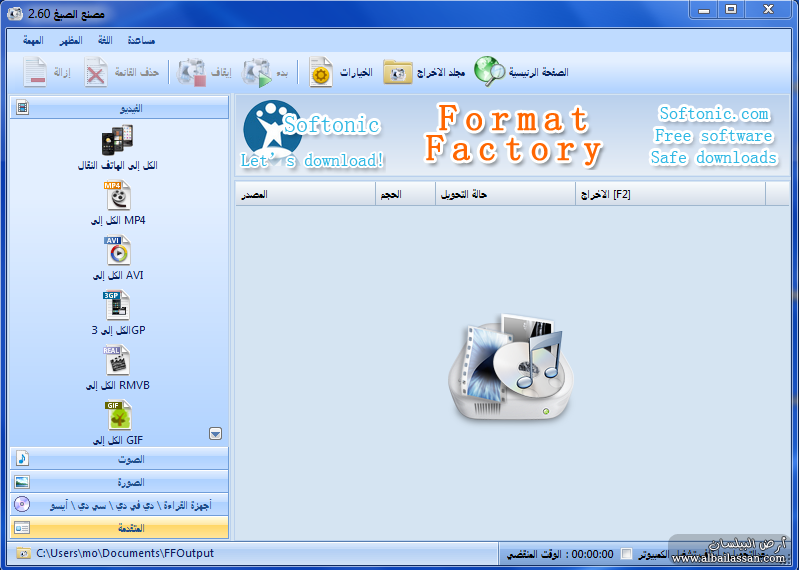The height and width of the screenshot is (570, 799).
Task: Click the إيقاف (Stop) toolbar icon
Action: tap(191, 72)
